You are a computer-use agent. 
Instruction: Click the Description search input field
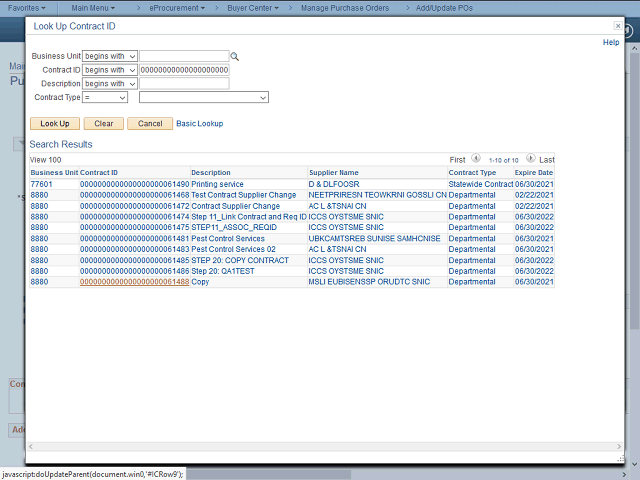click(184, 84)
